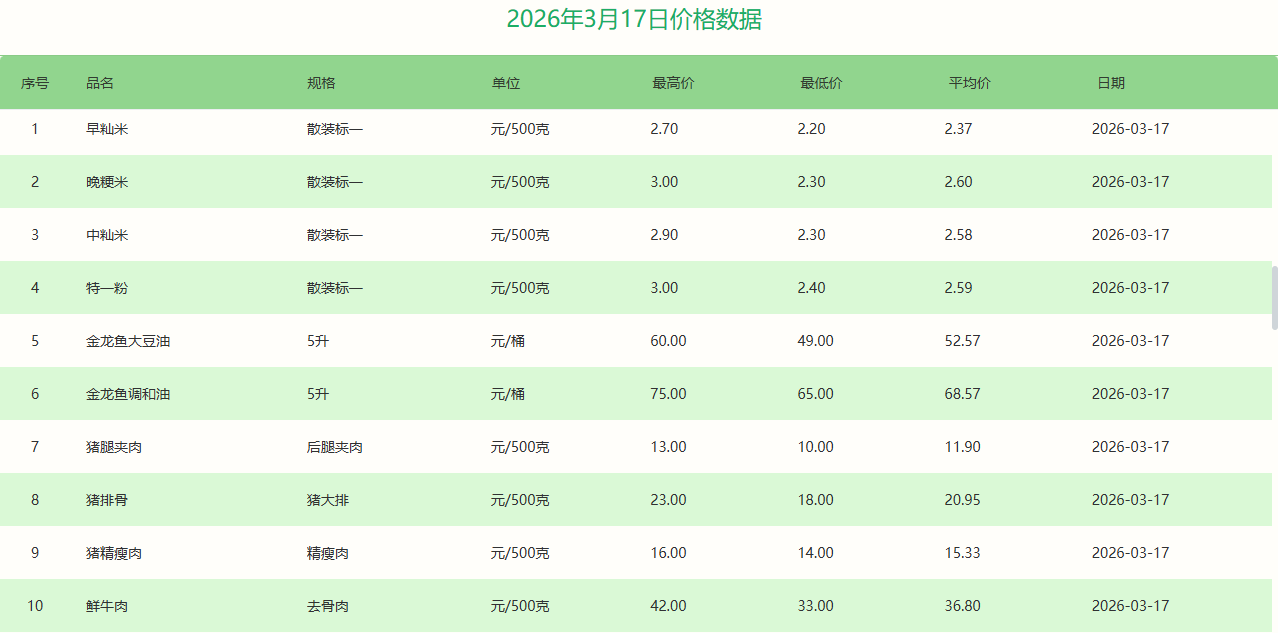1278x633 pixels.
Task: Click the 2026年3月17日价格数据 page title
Action: [x=634, y=19]
